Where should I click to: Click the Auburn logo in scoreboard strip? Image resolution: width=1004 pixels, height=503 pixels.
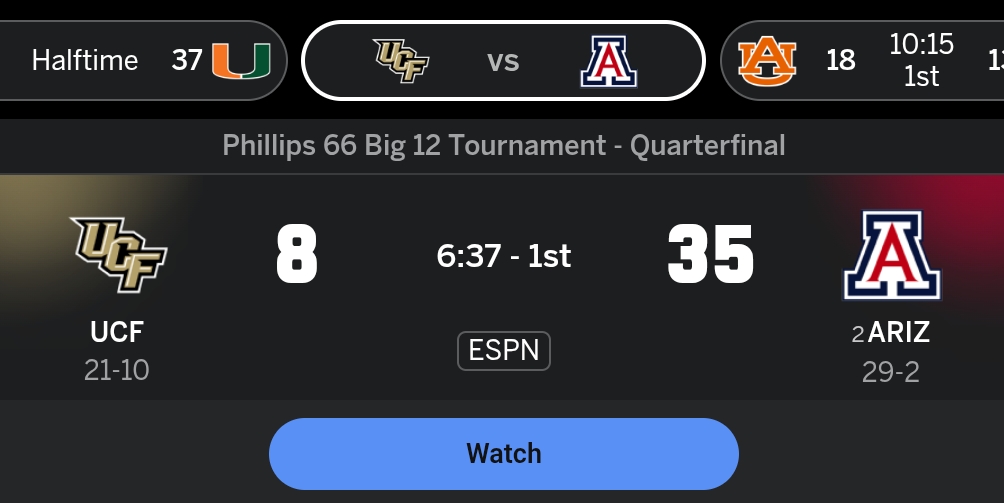click(x=768, y=60)
